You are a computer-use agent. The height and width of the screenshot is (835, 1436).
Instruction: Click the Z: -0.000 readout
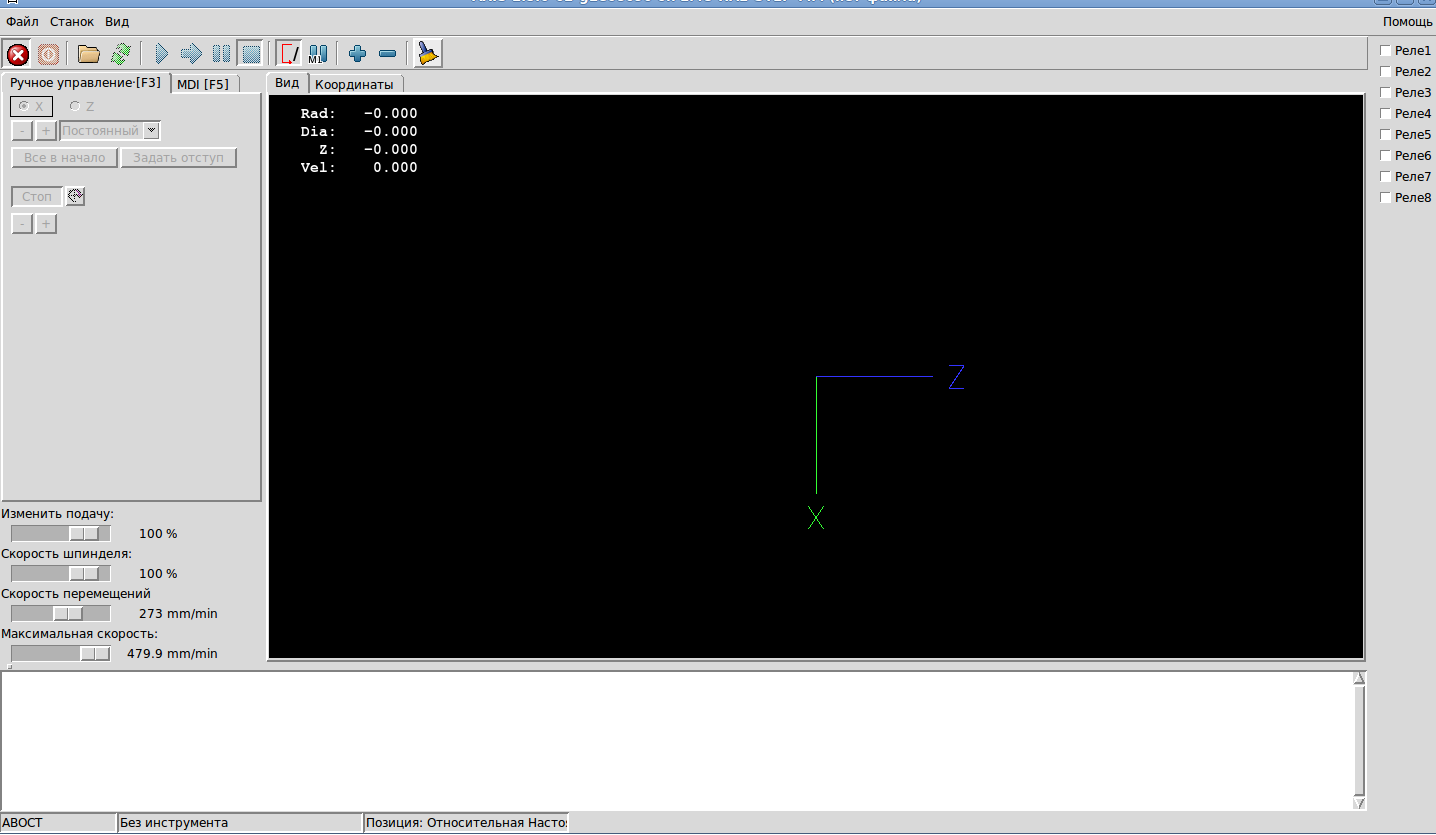(368, 150)
